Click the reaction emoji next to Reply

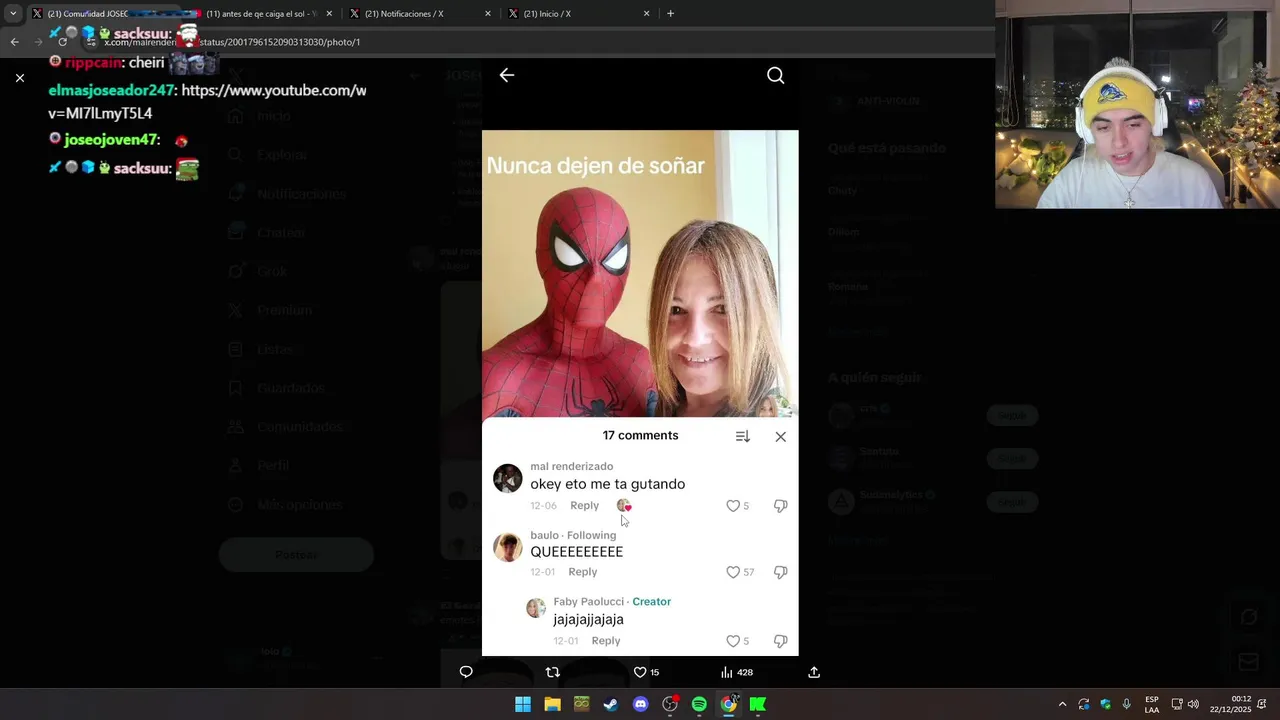(623, 506)
